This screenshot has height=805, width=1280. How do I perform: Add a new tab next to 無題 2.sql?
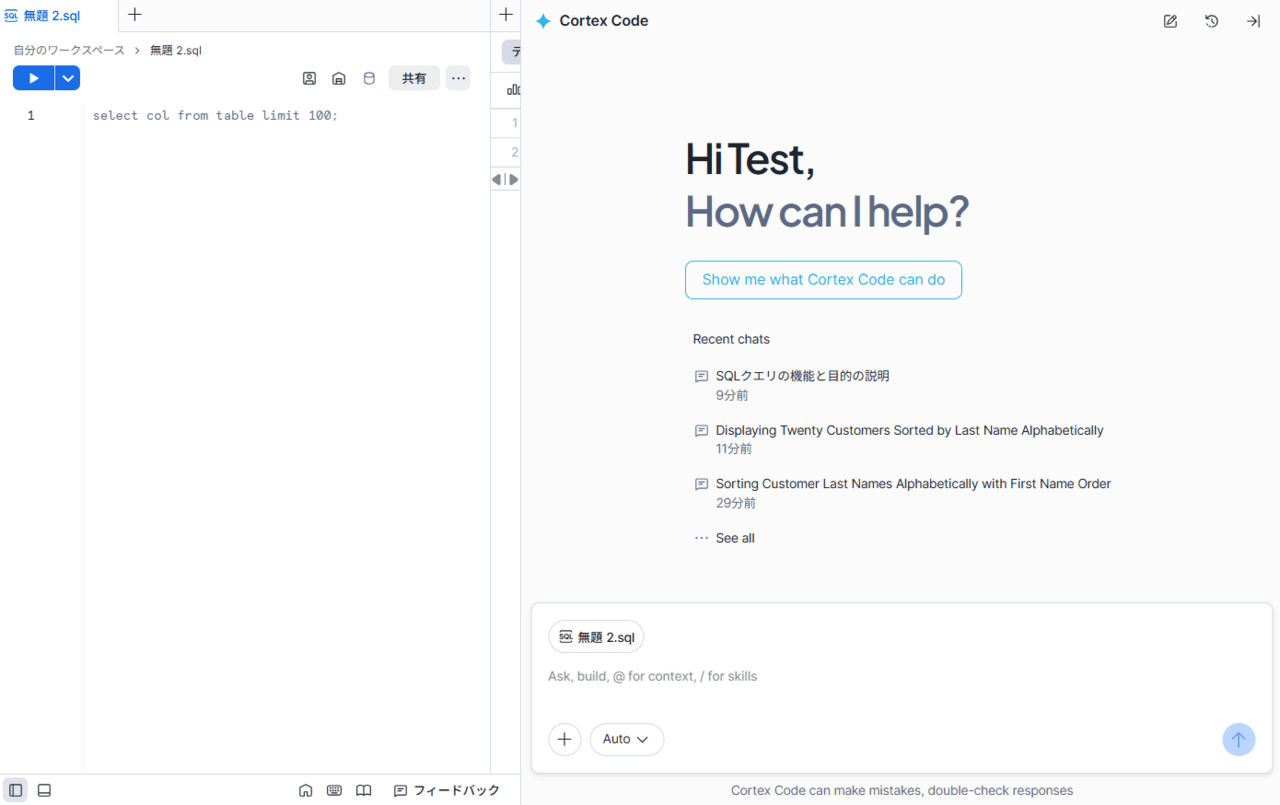135,15
